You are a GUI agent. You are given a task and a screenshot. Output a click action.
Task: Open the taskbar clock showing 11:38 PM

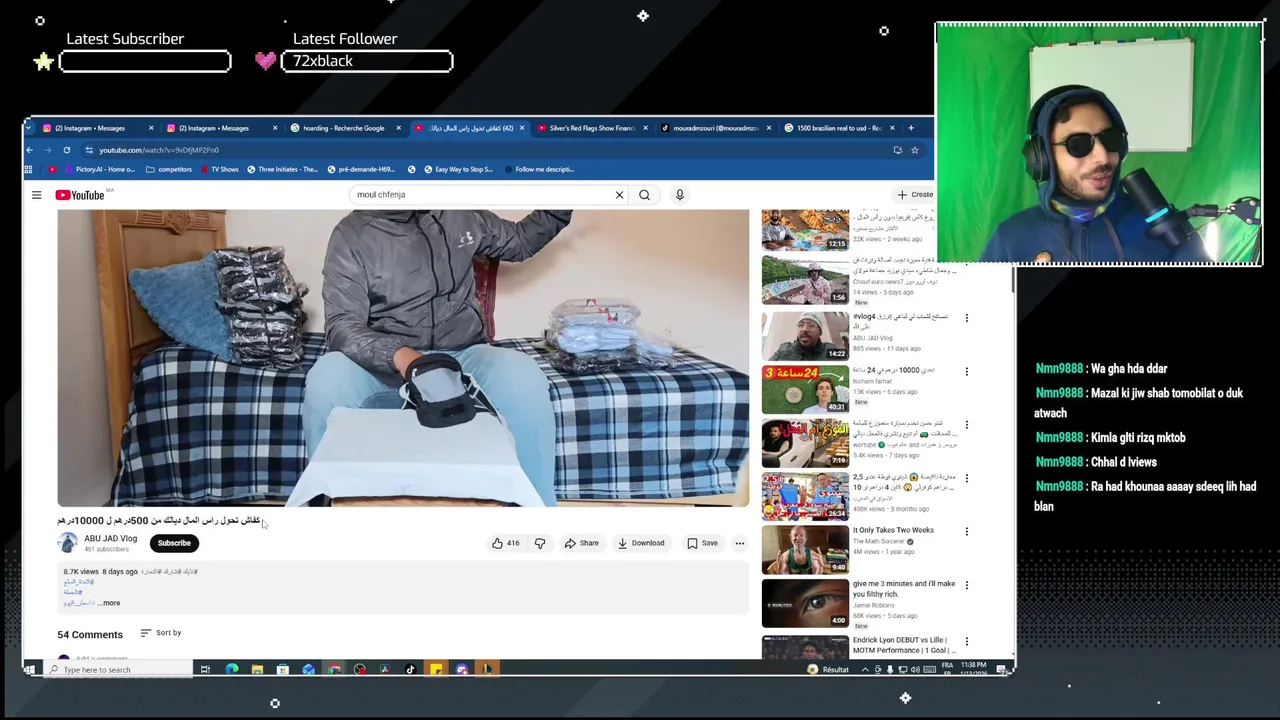[973, 669]
